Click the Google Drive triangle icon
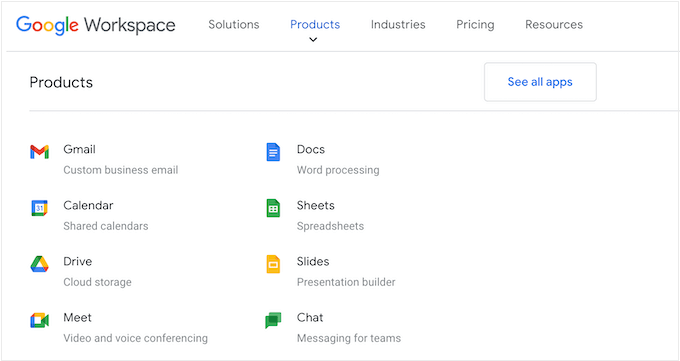680x361 pixels. click(39, 264)
